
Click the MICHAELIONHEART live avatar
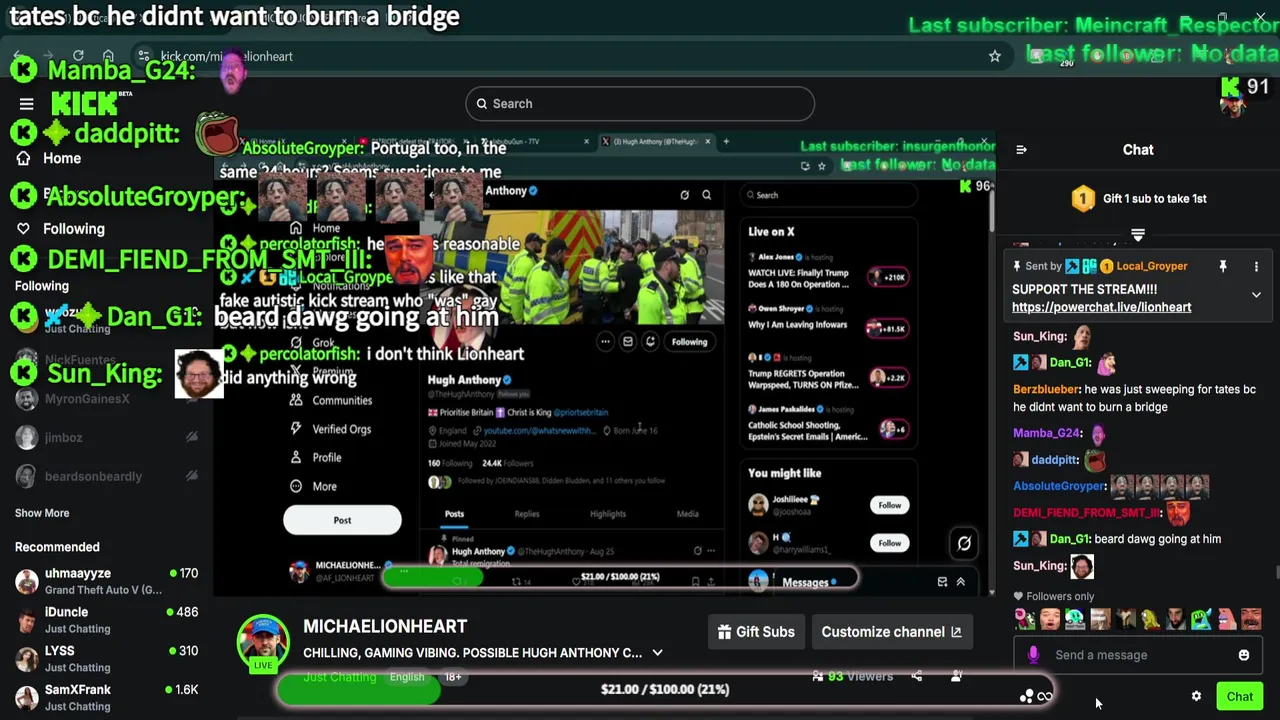[x=263, y=641]
